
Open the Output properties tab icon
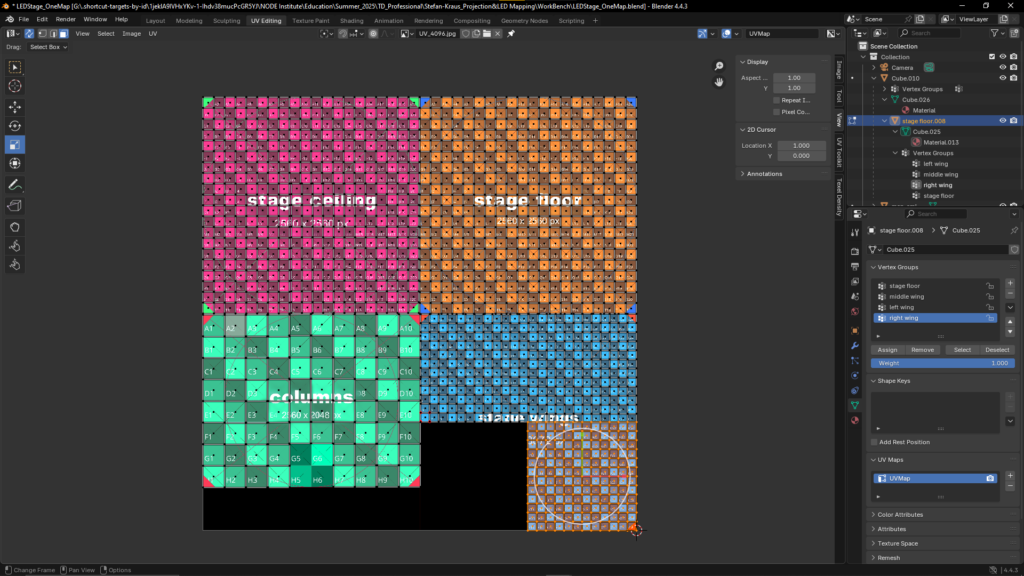click(855, 266)
